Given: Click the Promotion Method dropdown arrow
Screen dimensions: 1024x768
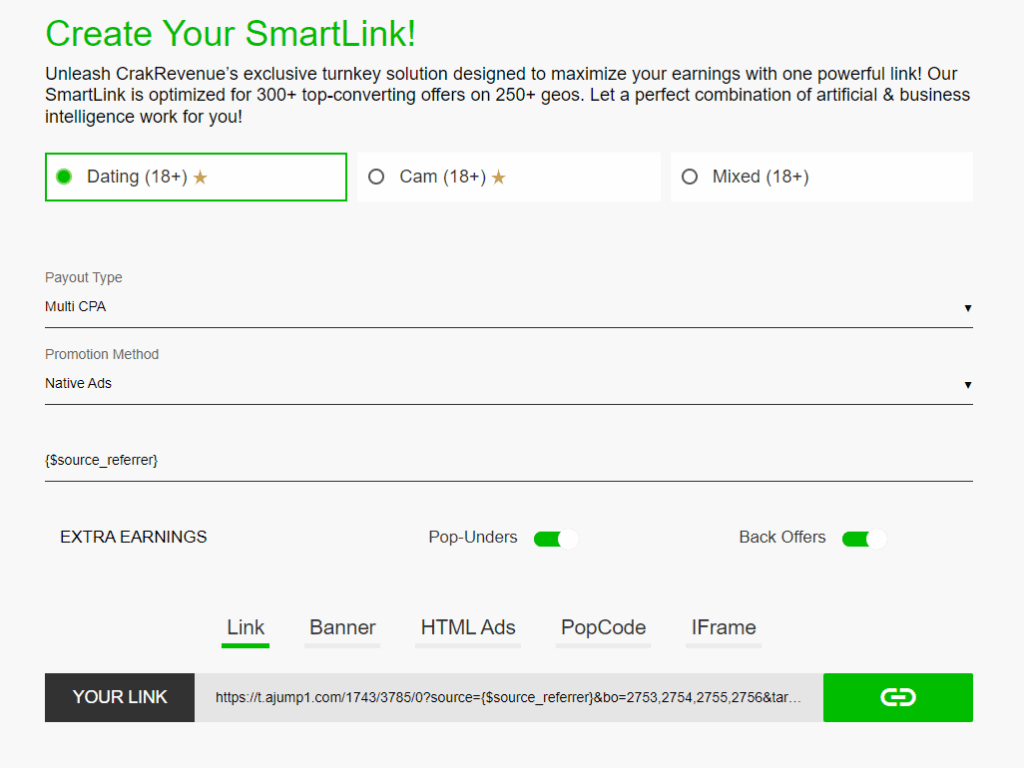Looking at the screenshot, I should coord(967,385).
